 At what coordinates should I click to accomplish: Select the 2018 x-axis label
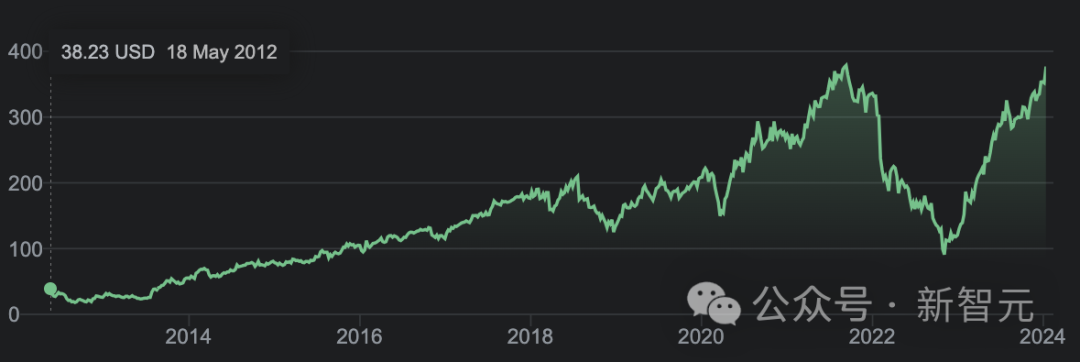click(530, 337)
